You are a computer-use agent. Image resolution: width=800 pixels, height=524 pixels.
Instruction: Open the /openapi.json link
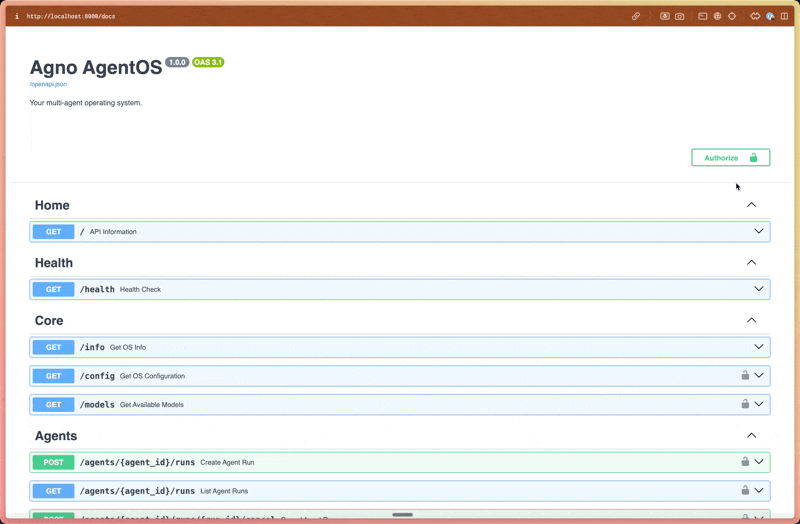(x=48, y=84)
